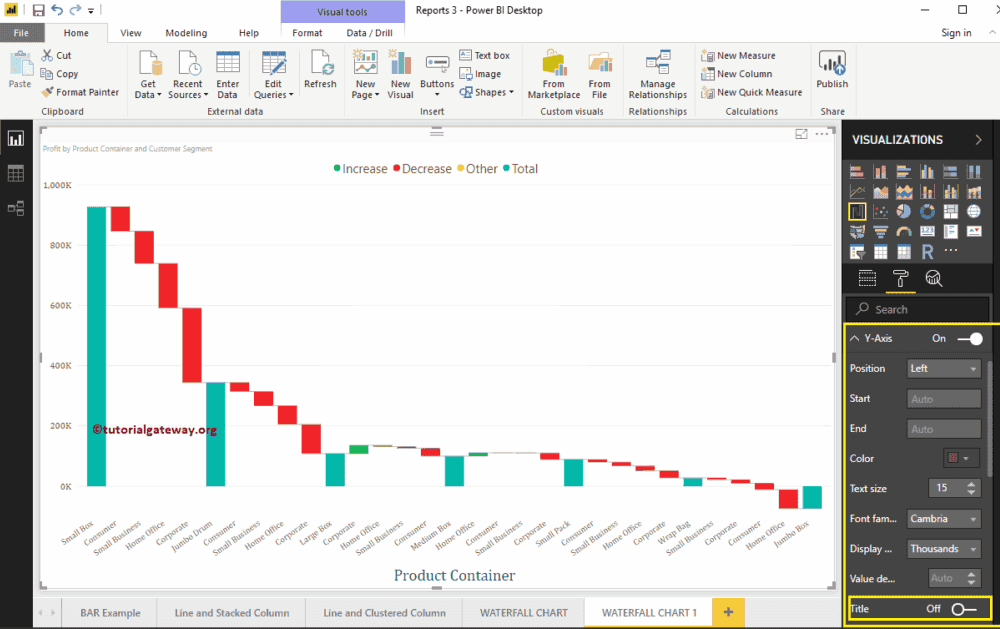Open the Modeling ribbon tab
The height and width of the screenshot is (629, 1000).
[186, 32]
